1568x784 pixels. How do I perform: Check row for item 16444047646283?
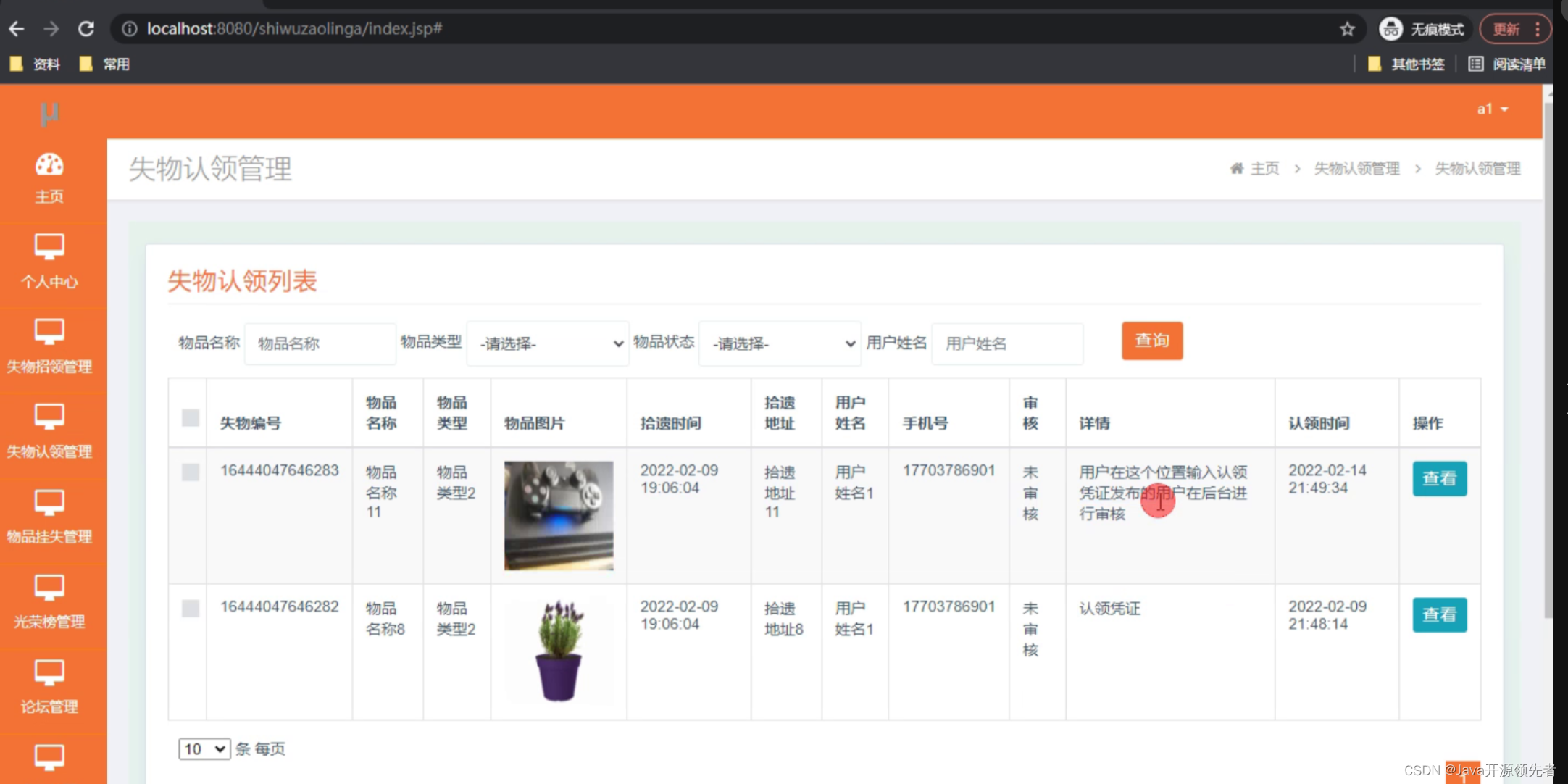click(x=191, y=472)
